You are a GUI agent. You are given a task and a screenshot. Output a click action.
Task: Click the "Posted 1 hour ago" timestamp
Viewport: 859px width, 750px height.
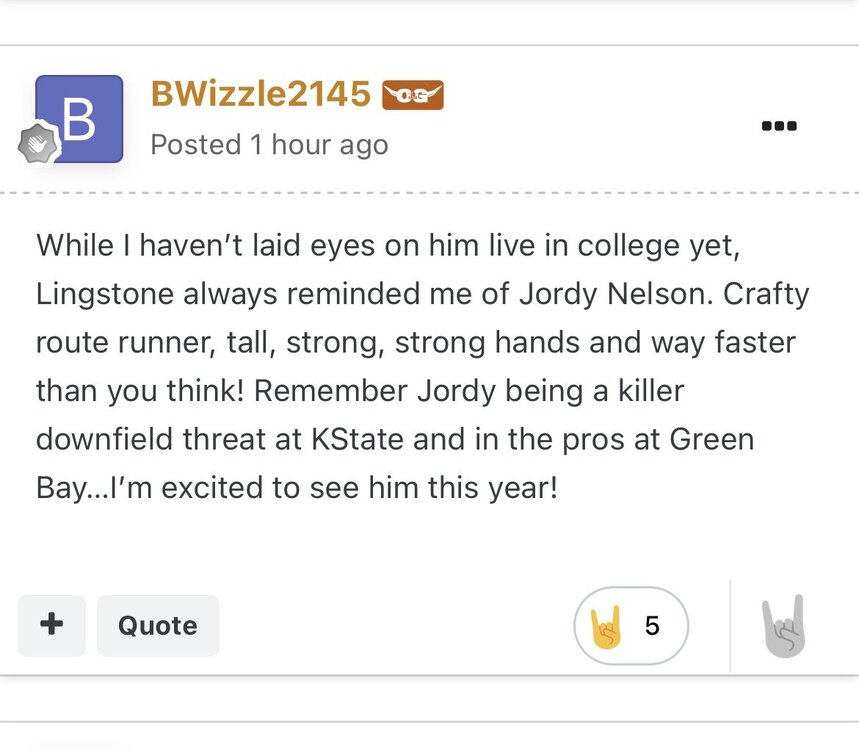[269, 145]
